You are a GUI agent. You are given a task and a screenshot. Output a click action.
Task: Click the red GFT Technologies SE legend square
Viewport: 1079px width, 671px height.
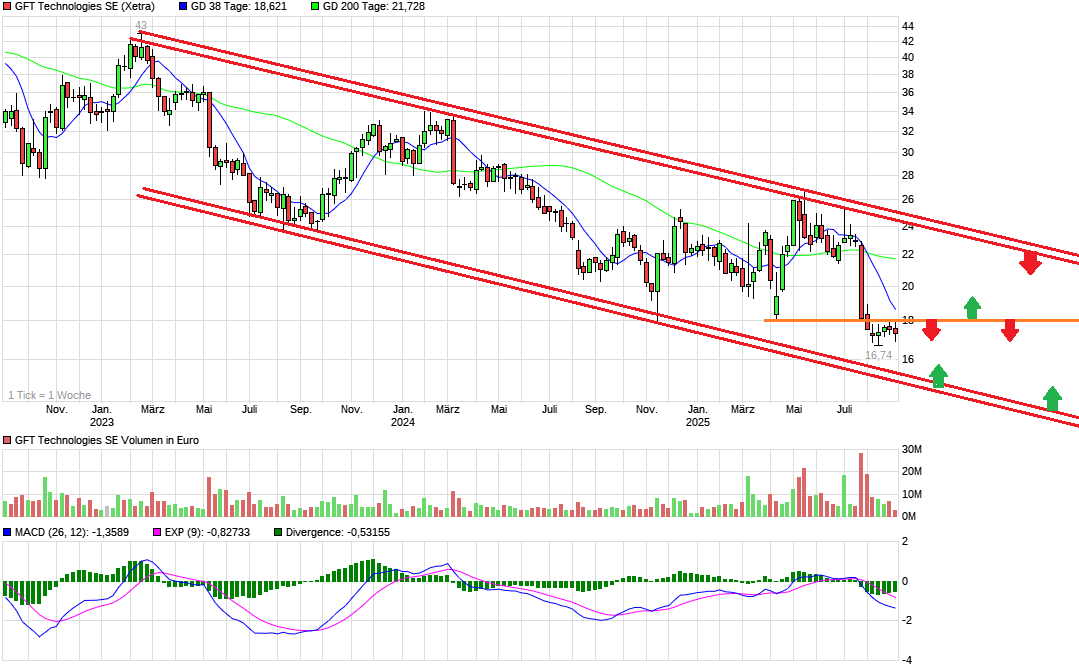click(x=8, y=8)
